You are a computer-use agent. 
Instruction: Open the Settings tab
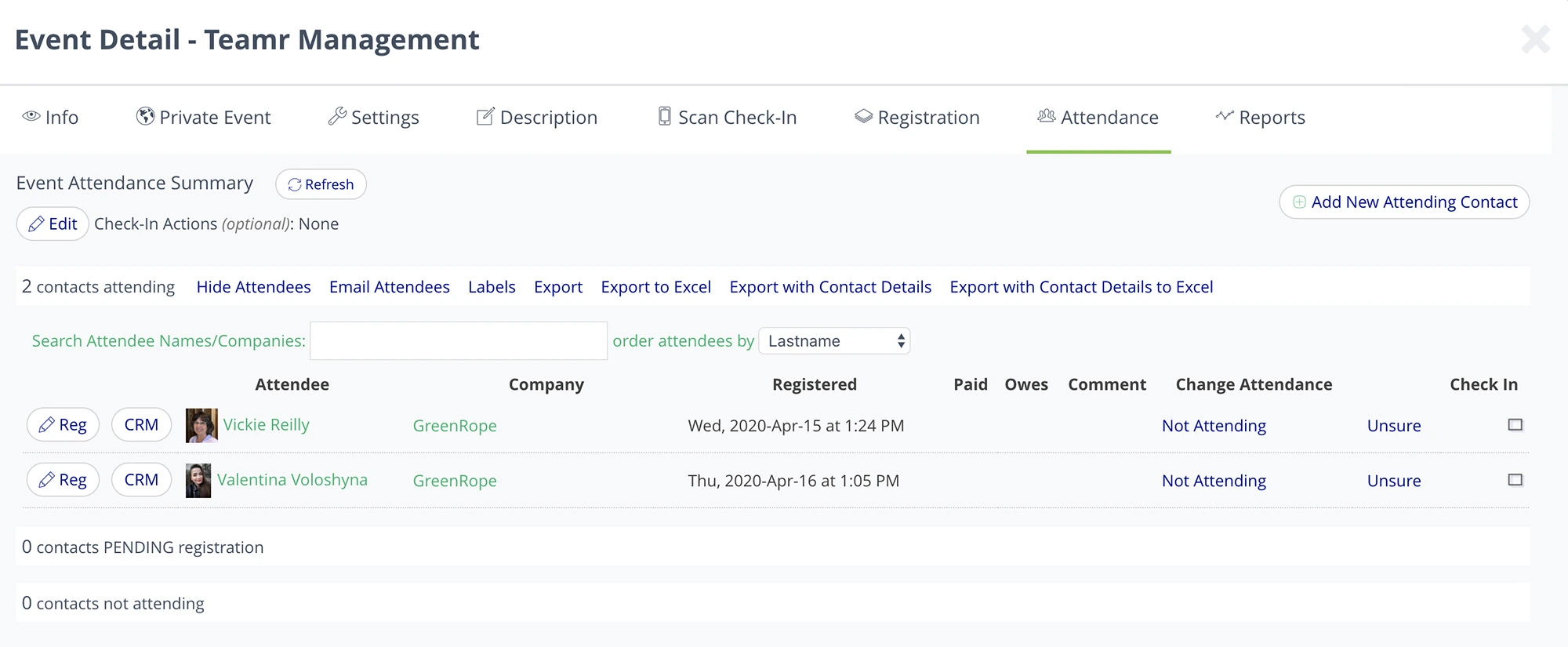point(373,118)
